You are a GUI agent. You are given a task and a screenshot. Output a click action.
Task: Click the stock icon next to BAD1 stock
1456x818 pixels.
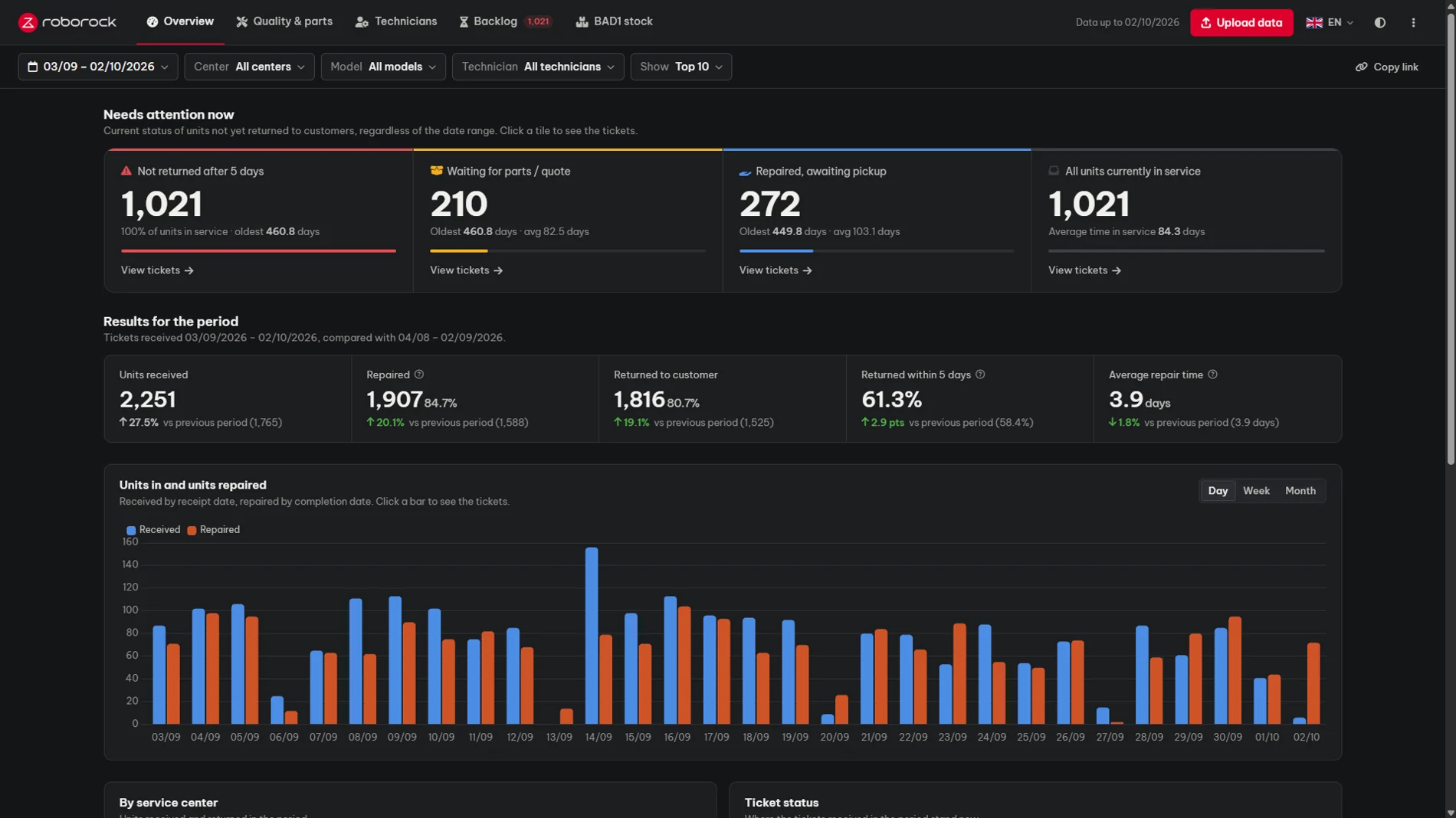582,21
